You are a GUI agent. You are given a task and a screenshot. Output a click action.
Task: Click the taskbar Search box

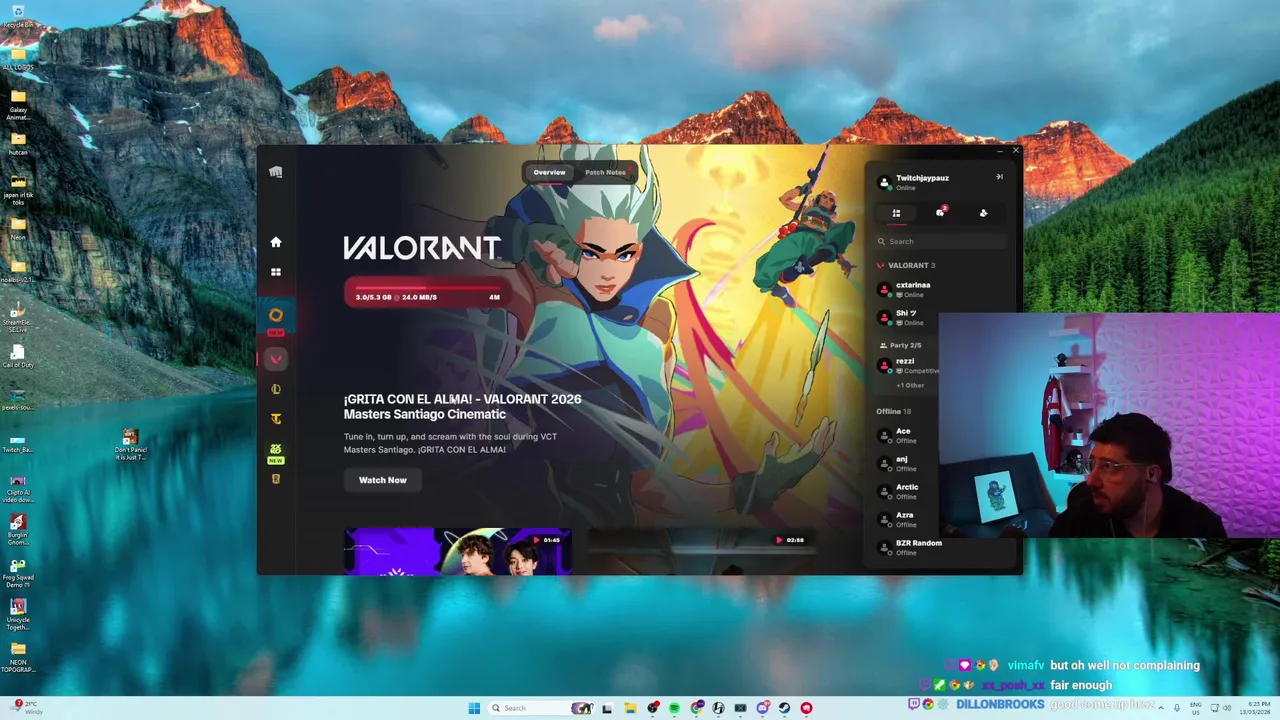540,708
